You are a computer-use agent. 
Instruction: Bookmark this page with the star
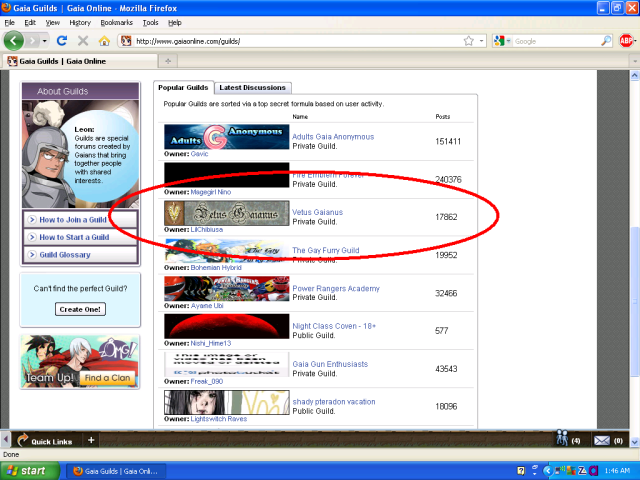coord(469,41)
